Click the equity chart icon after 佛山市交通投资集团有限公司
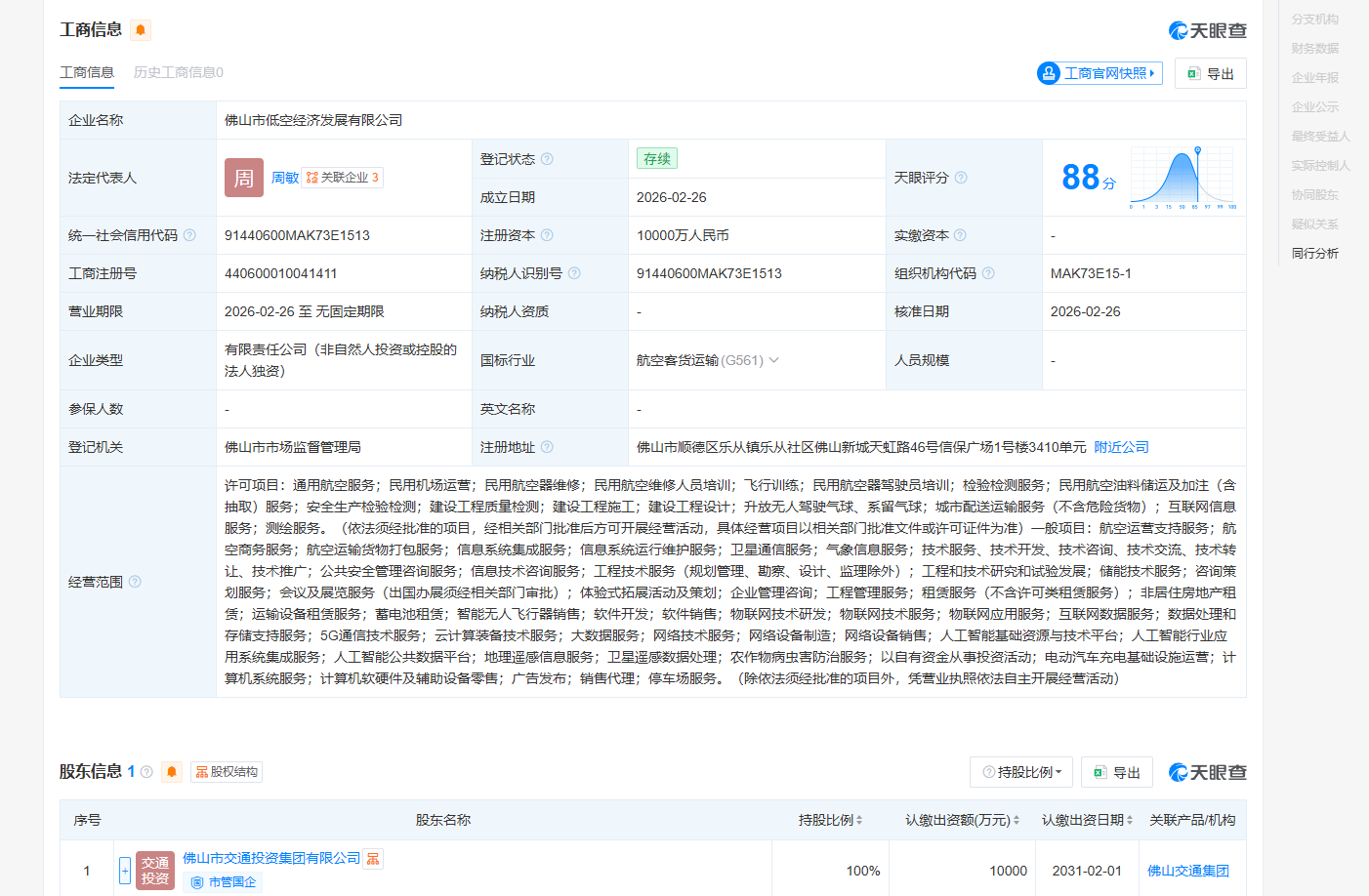The width and height of the screenshot is (1369, 896). pos(373,859)
